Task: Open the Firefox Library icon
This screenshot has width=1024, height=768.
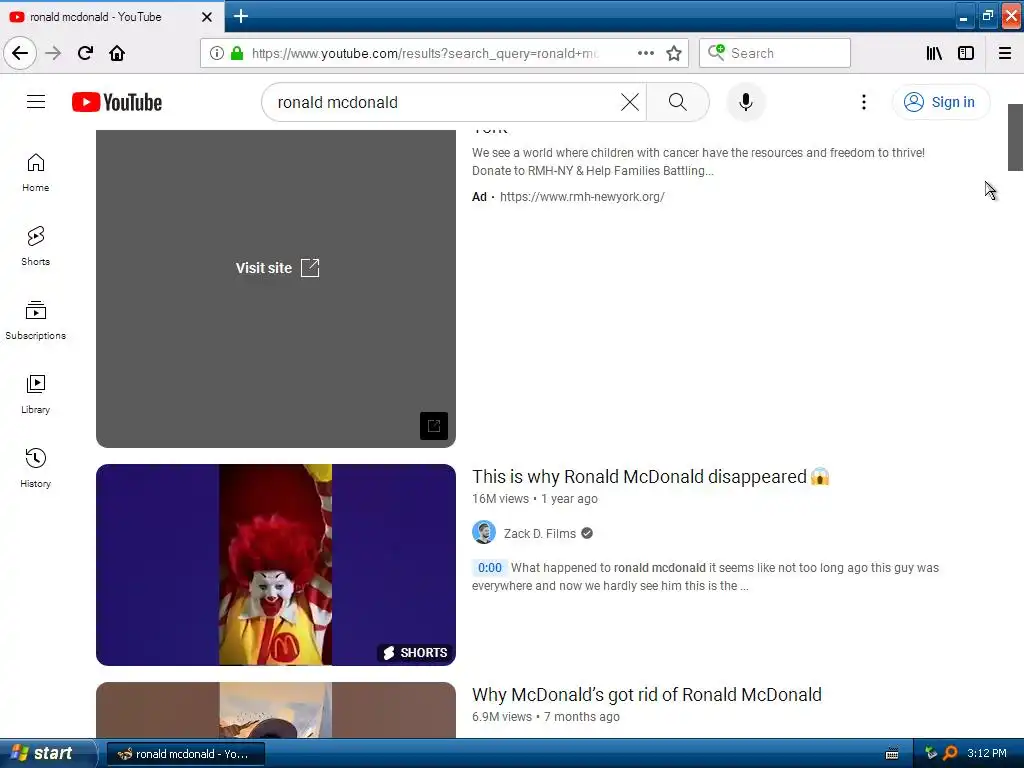Action: pyautogui.click(x=934, y=53)
